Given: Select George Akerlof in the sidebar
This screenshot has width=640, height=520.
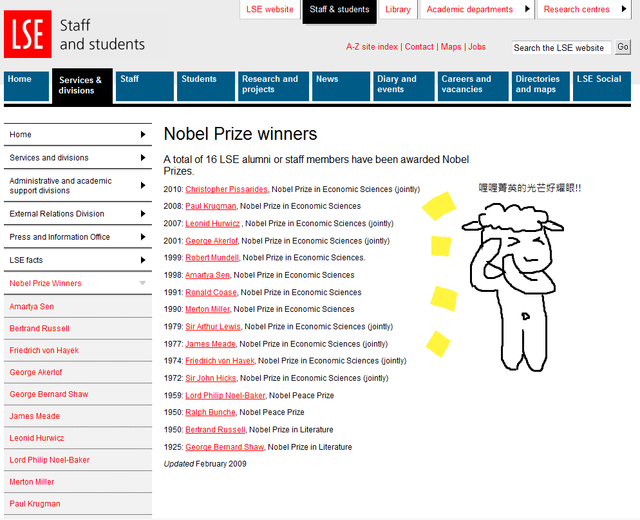Looking at the screenshot, I should coord(78,372).
